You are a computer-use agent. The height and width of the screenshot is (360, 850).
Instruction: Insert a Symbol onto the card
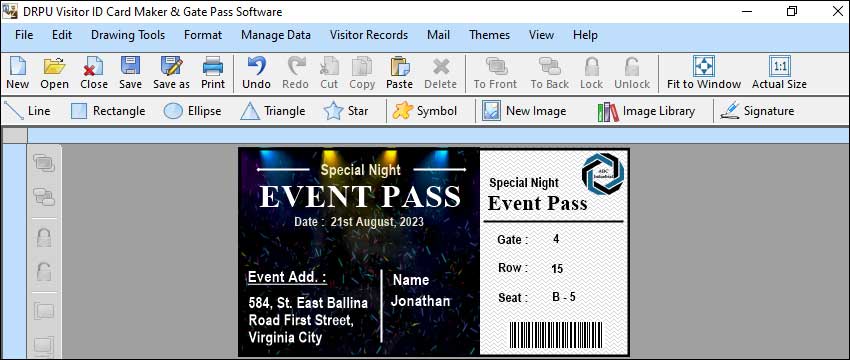[425, 111]
